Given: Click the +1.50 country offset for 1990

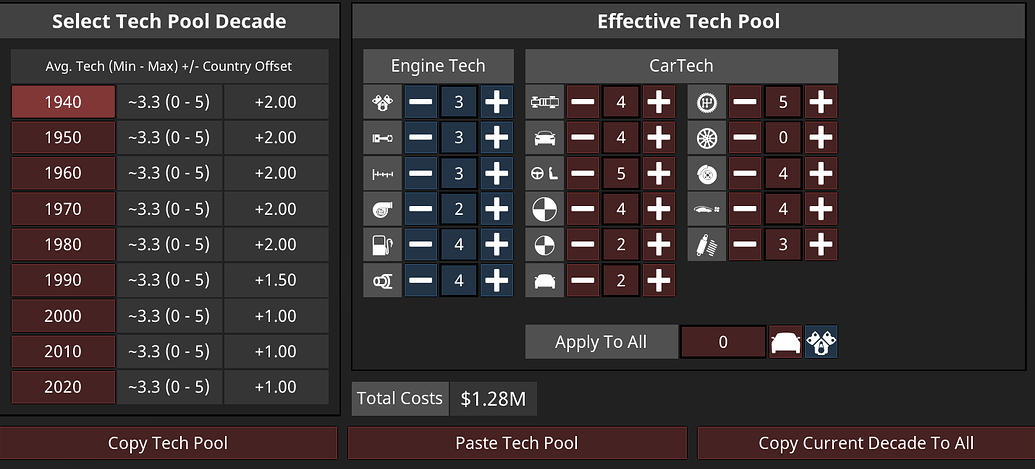Looking at the screenshot, I should point(276,280).
